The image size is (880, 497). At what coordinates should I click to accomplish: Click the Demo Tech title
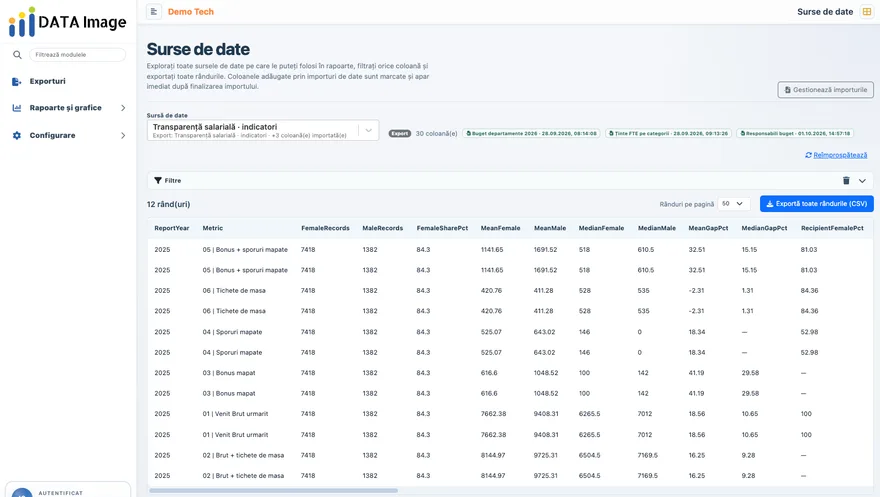(x=191, y=11)
